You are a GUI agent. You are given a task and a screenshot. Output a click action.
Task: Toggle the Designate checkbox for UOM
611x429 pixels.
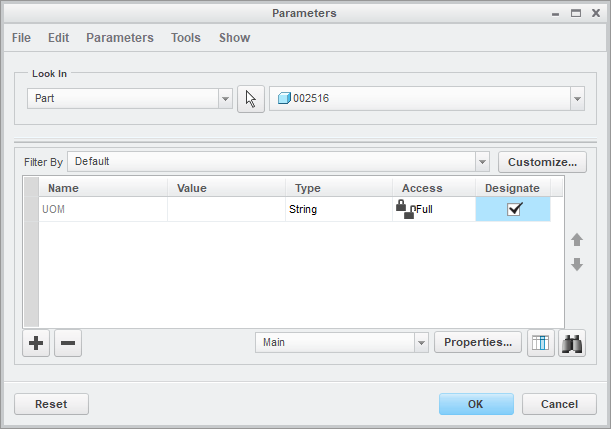[x=515, y=209]
